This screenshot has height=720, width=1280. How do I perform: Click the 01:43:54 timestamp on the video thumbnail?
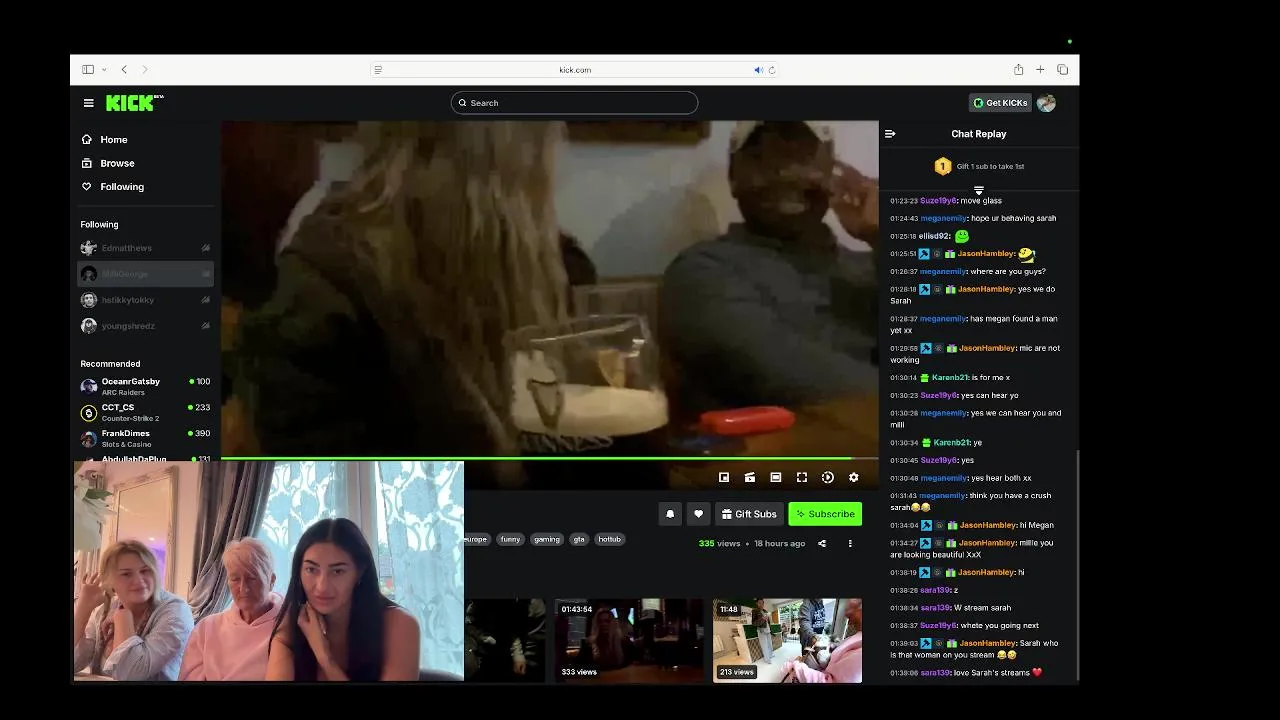pos(577,609)
